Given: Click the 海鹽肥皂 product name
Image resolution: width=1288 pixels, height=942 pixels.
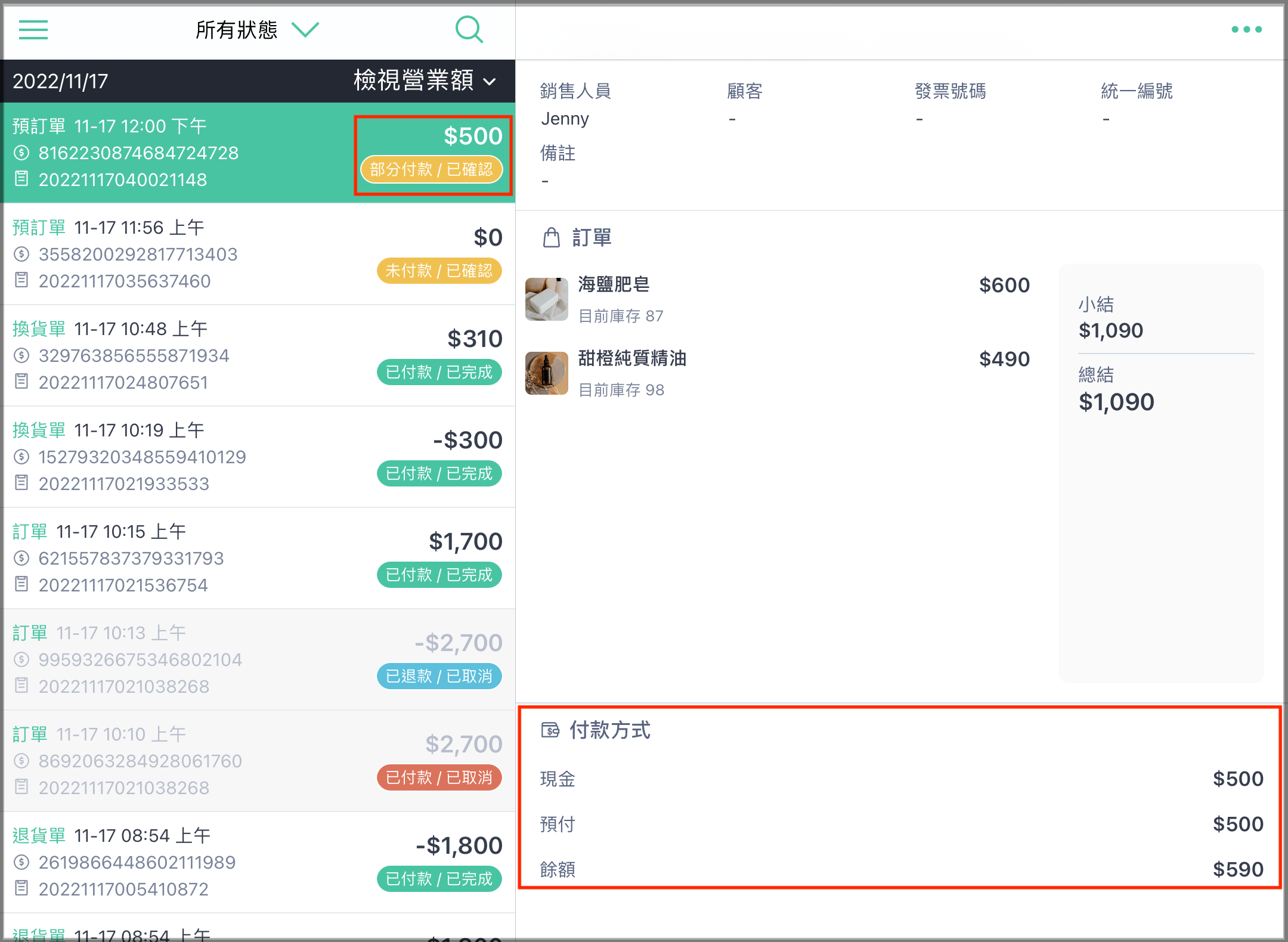Looking at the screenshot, I should (614, 284).
